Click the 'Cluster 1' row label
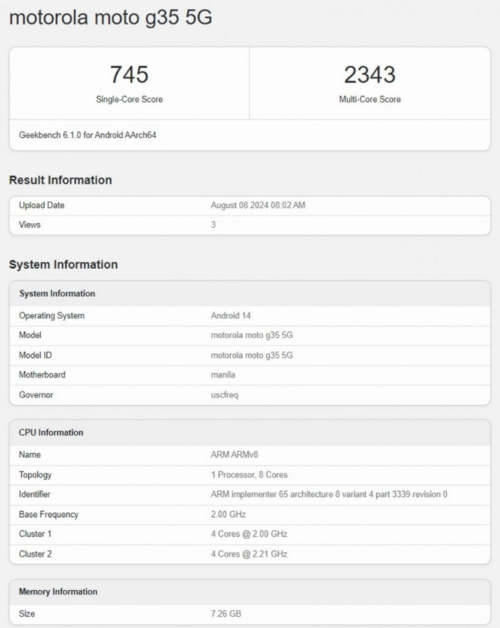Viewport: 500px width, 628px height. (35, 534)
